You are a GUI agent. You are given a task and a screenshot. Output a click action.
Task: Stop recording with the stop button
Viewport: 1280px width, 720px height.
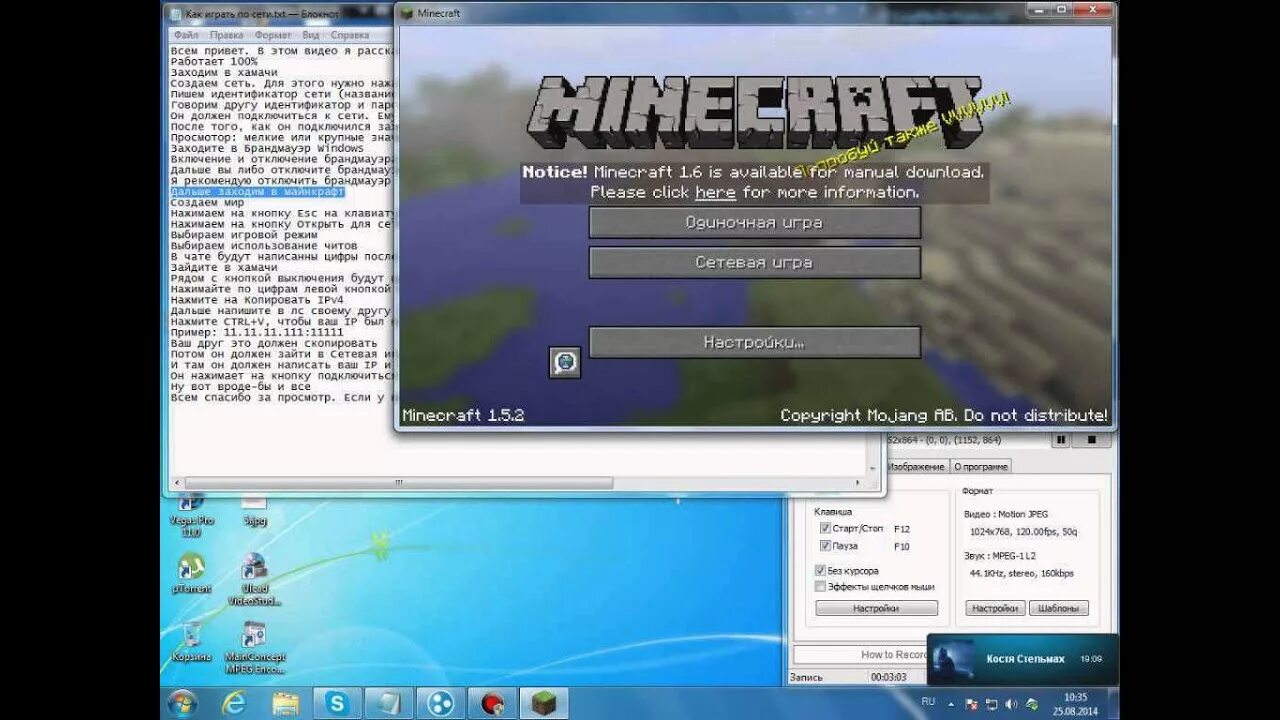[x=1092, y=440]
